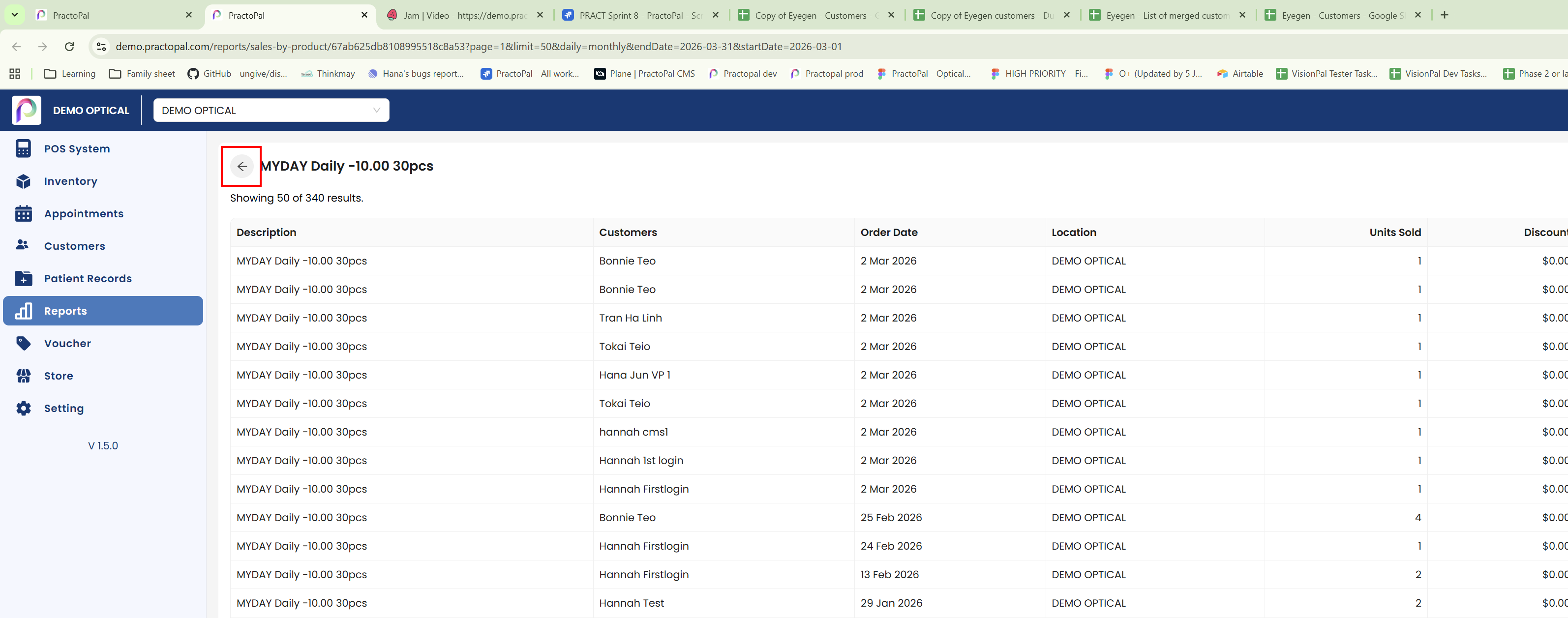
Task: Switch to PRACT Sprint 8 browser tab
Action: [639, 15]
